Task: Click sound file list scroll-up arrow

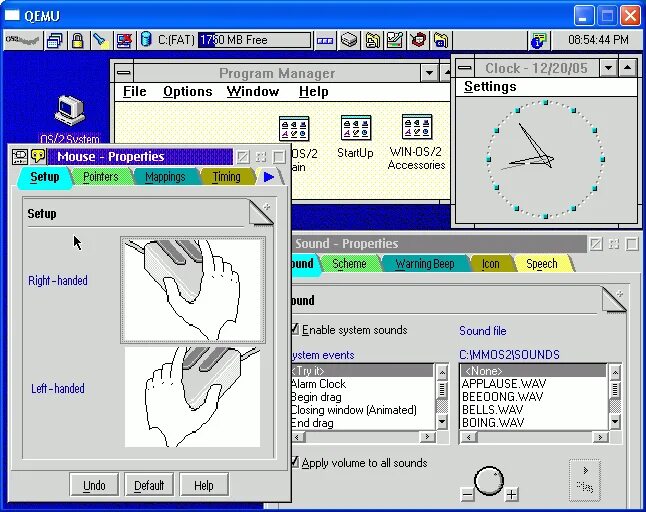Action: click(615, 373)
